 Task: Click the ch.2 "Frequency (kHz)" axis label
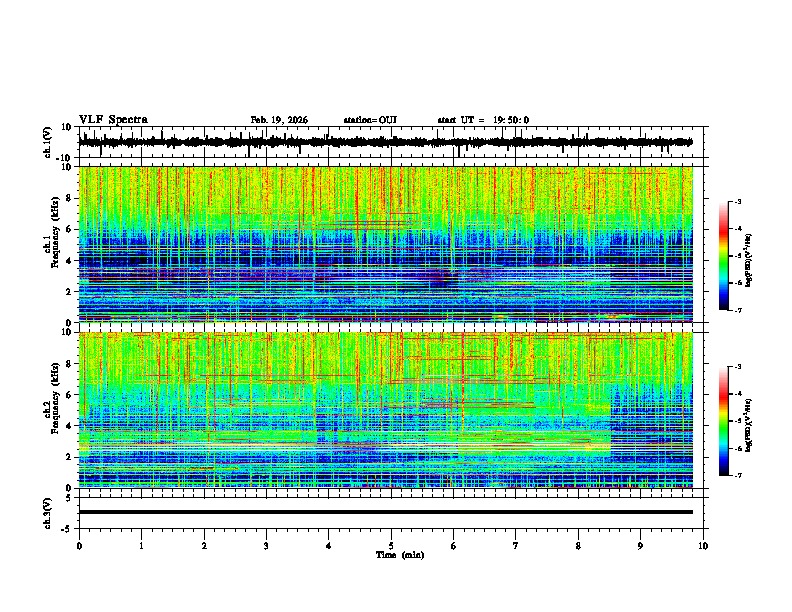coord(55,398)
